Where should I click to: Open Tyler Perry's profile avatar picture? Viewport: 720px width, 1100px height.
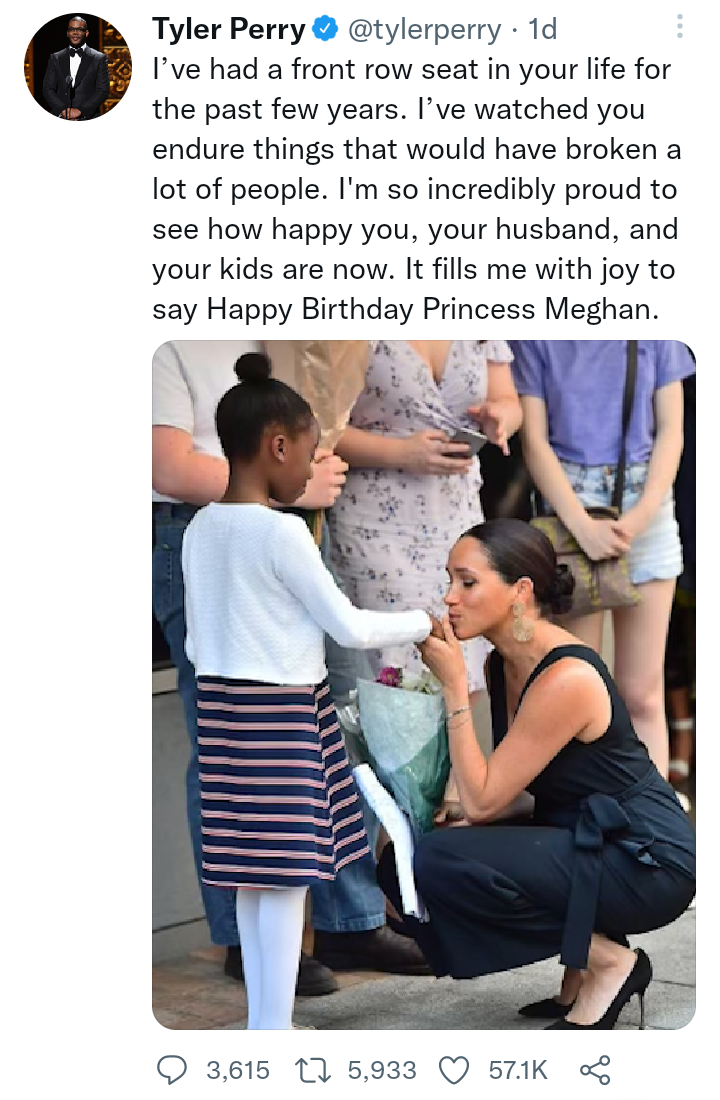tap(78, 68)
